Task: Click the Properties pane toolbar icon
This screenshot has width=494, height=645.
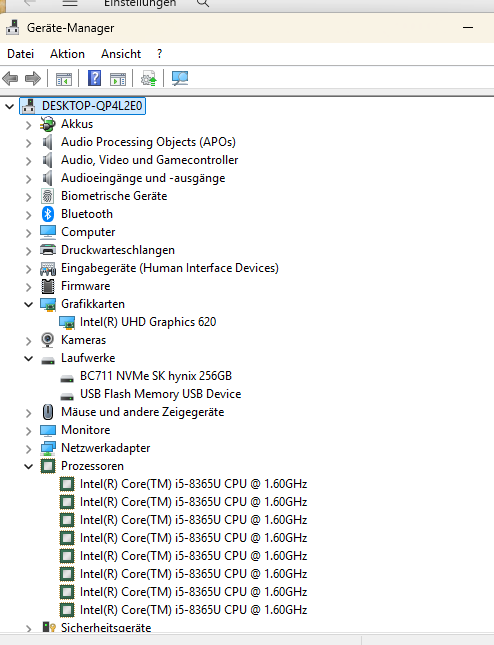Action: pyautogui.click(x=118, y=79)
